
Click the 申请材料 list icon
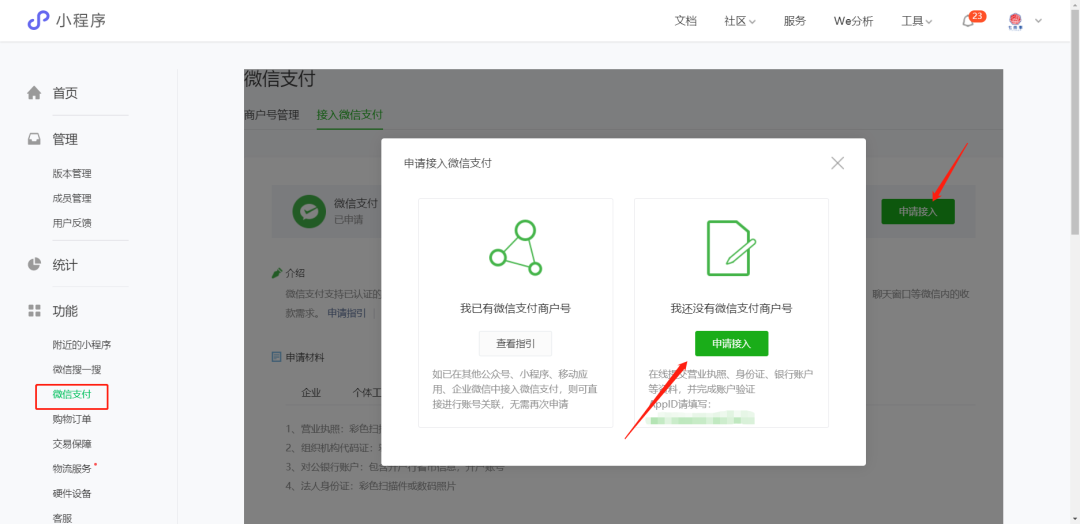(x=277, y=357)
